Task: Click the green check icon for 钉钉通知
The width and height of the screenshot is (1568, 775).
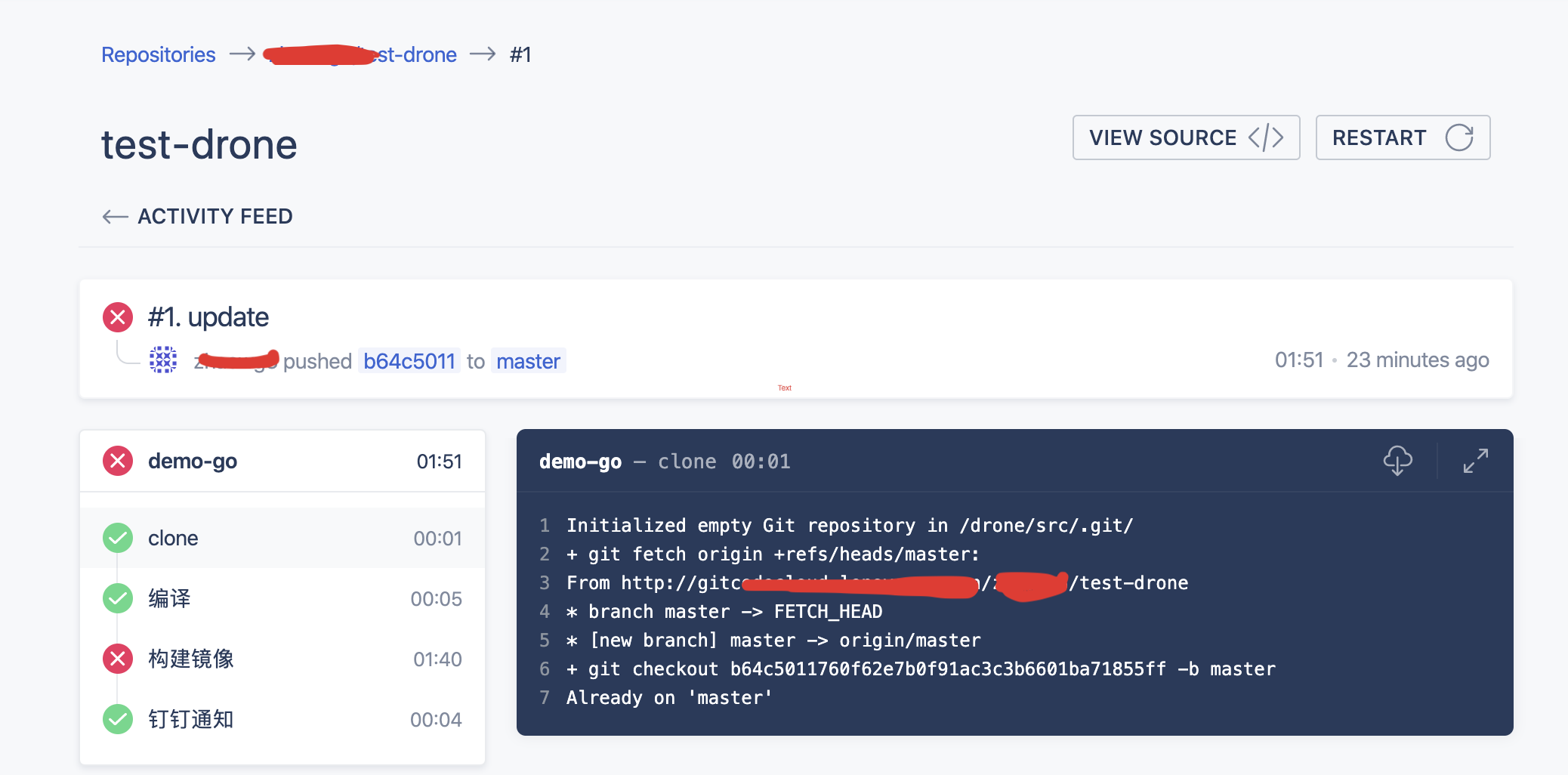Action: [118, 719]
